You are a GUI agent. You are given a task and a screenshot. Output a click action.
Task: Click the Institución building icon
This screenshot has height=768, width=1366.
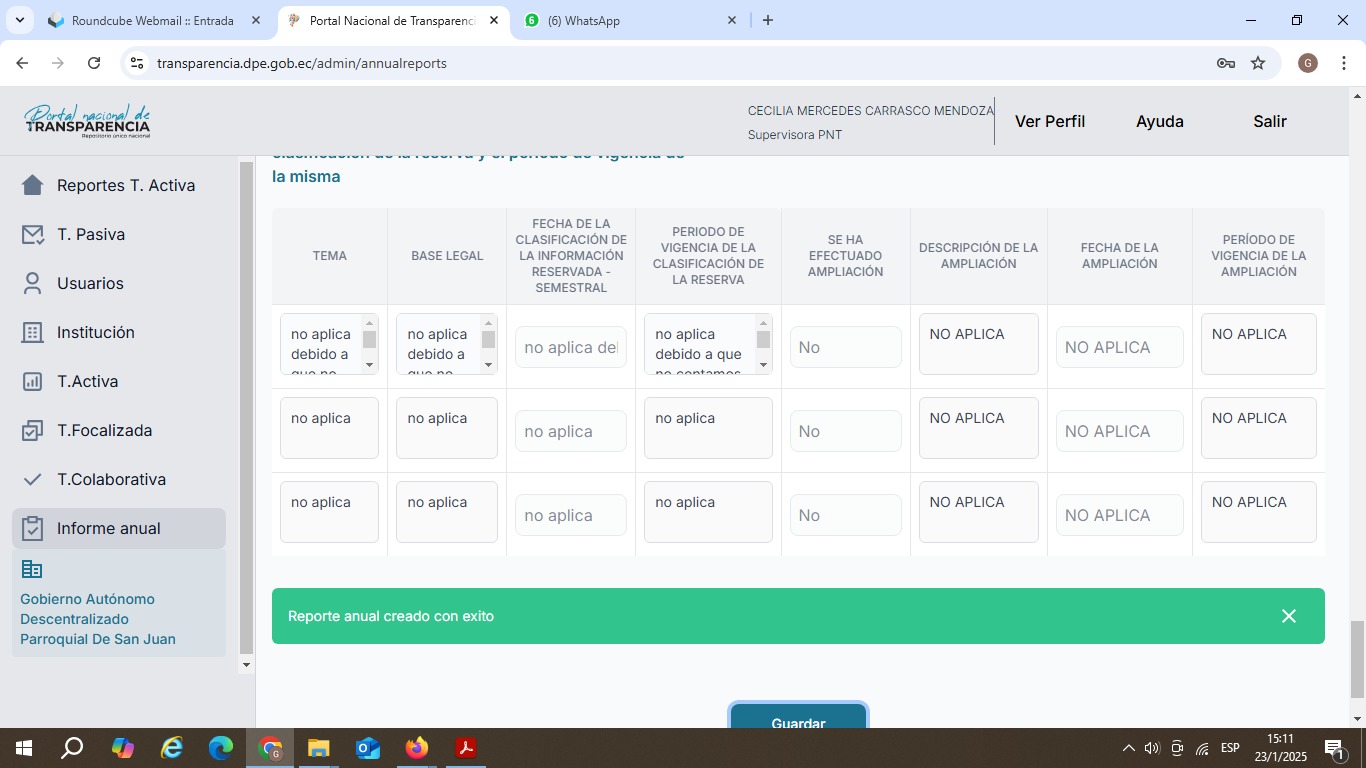pos(33,333)
